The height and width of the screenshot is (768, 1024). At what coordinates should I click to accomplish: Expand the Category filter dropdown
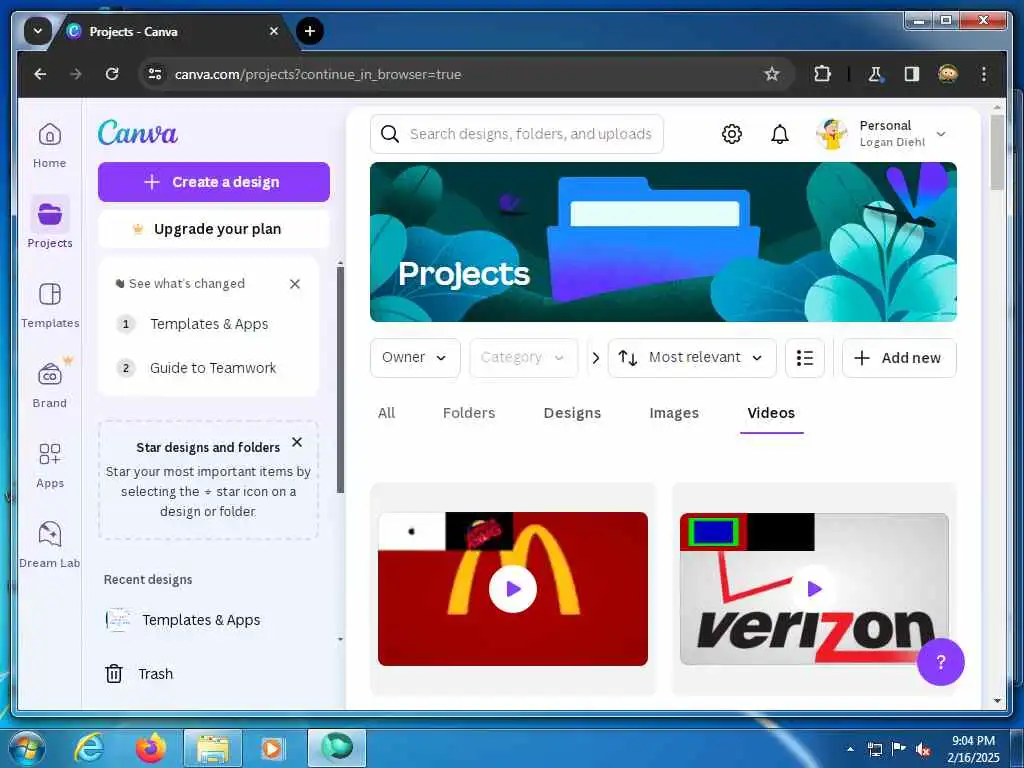523,357
